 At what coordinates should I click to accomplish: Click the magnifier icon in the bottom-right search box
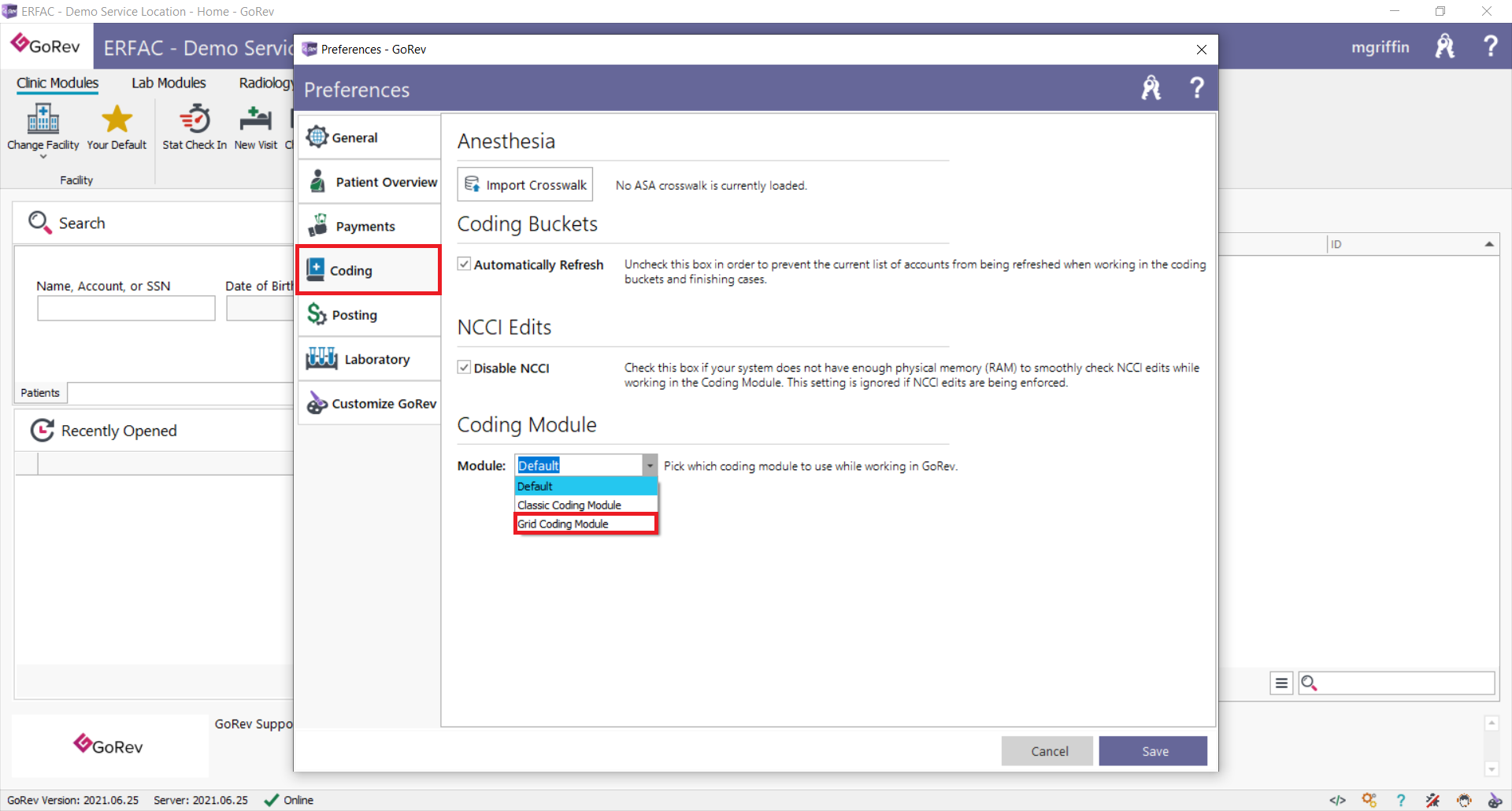click(1309, 683)
